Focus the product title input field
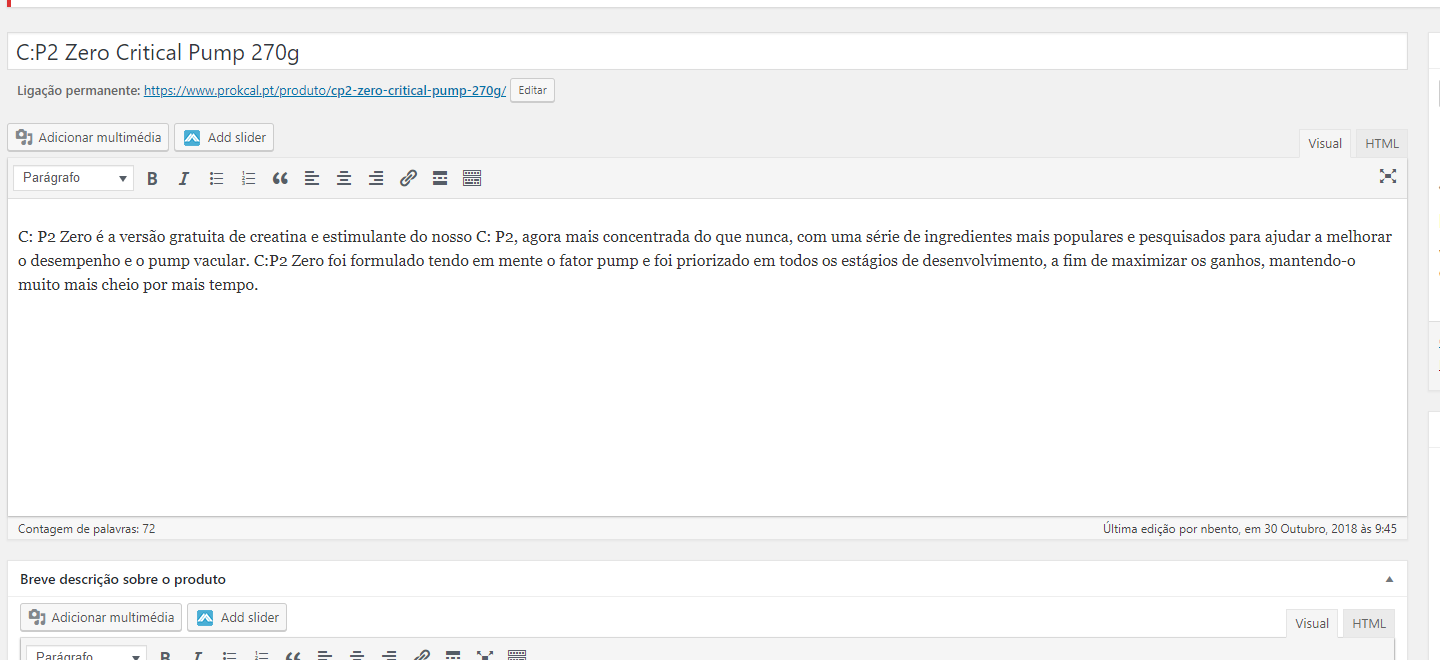Image resolution: width=1440 pixels, height=660 pixels. pos(707,52)
